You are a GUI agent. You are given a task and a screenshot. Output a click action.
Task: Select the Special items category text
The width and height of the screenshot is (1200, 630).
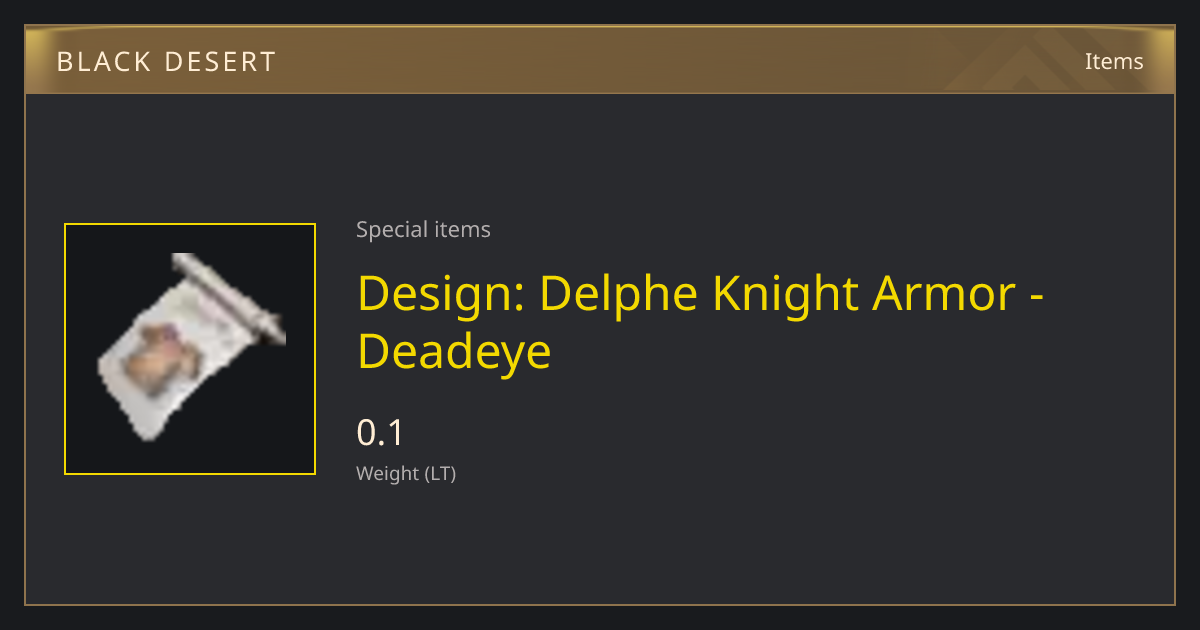pos(423,230)
